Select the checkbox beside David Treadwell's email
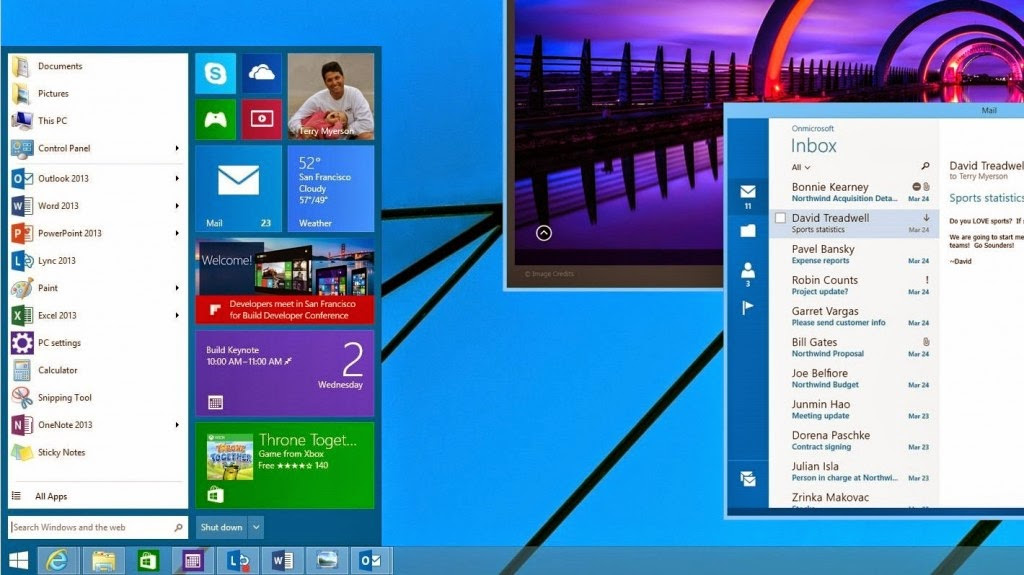Viewport: 1024px width, 575px height. [x=780, y=218]
